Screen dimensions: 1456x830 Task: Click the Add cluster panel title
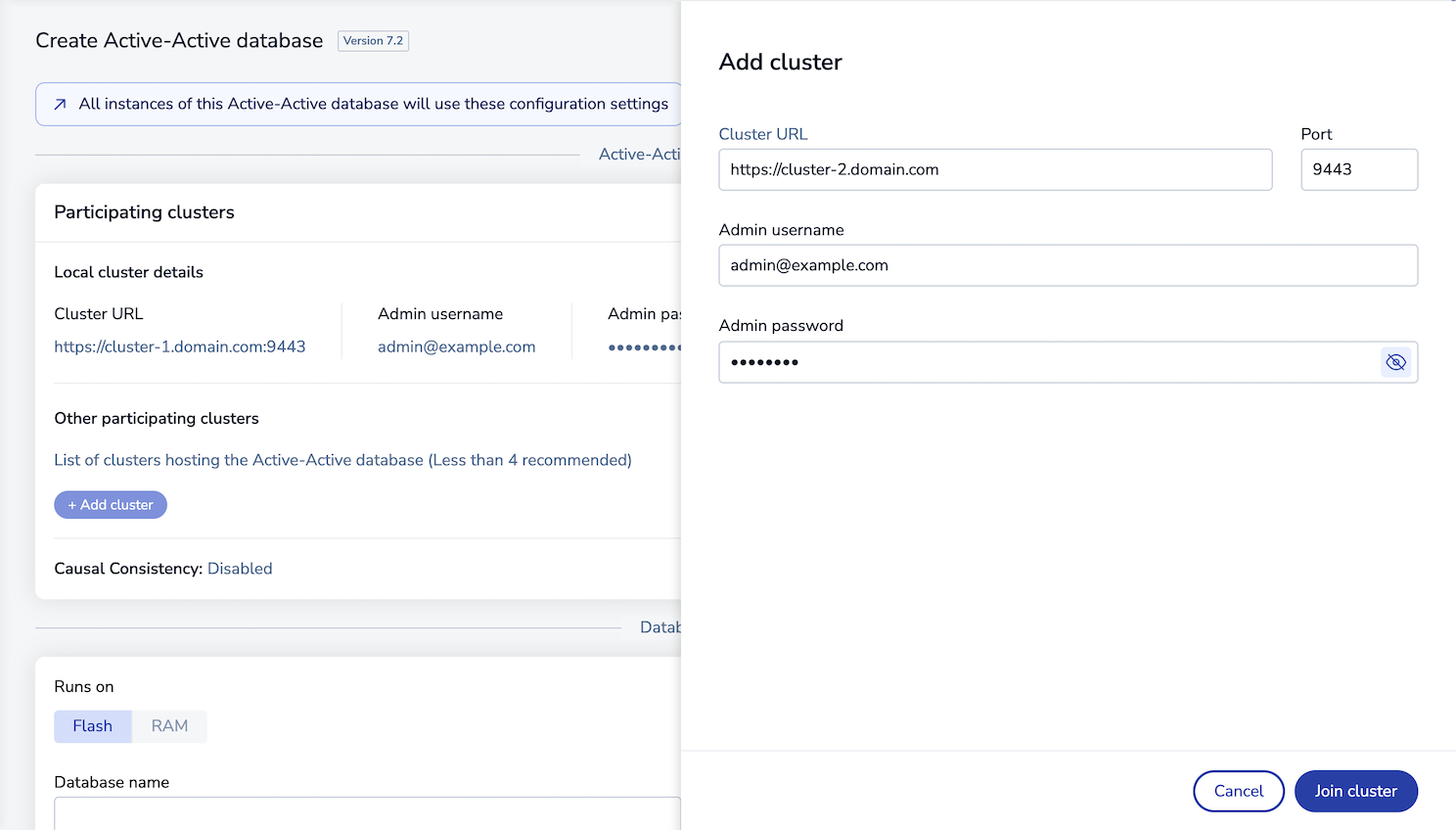coord(780,62)
